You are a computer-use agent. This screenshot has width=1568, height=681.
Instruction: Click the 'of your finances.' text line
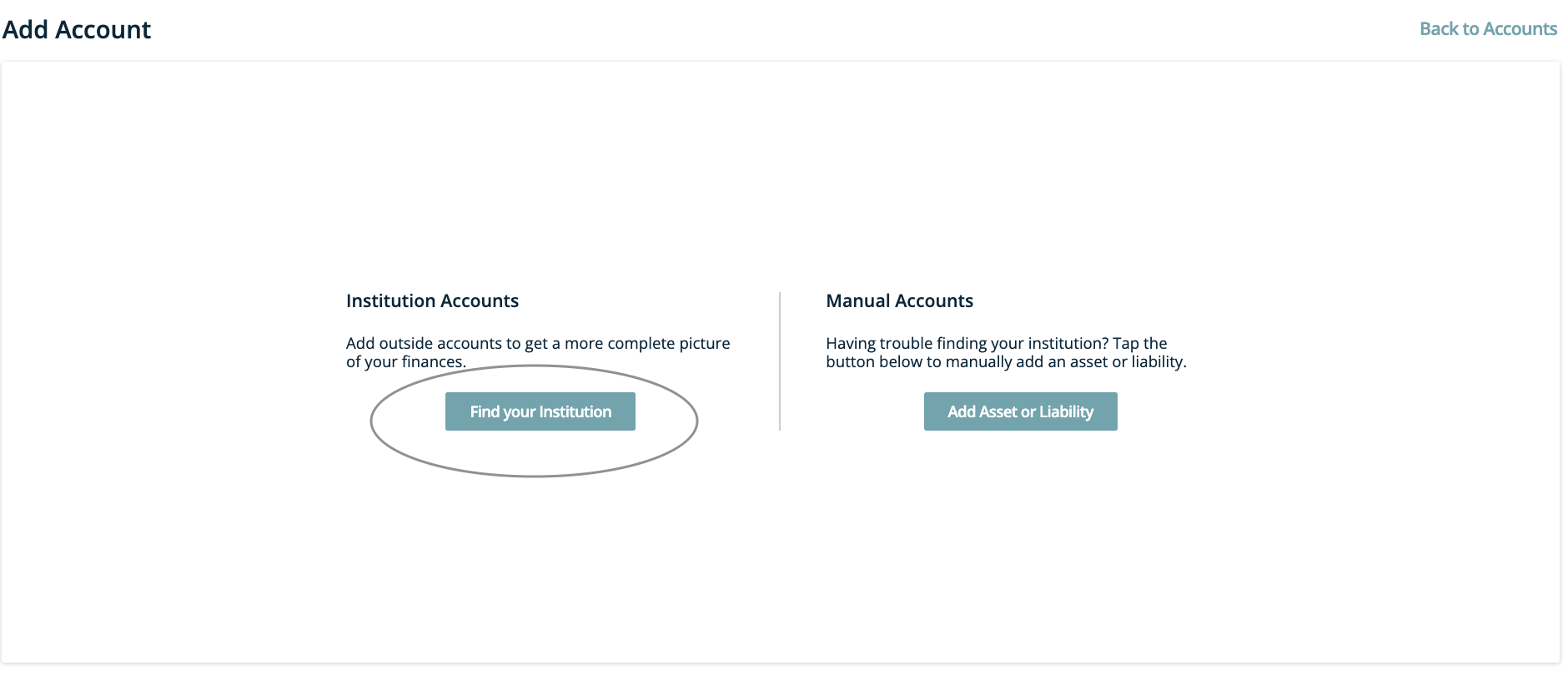[x=406, y=361]
